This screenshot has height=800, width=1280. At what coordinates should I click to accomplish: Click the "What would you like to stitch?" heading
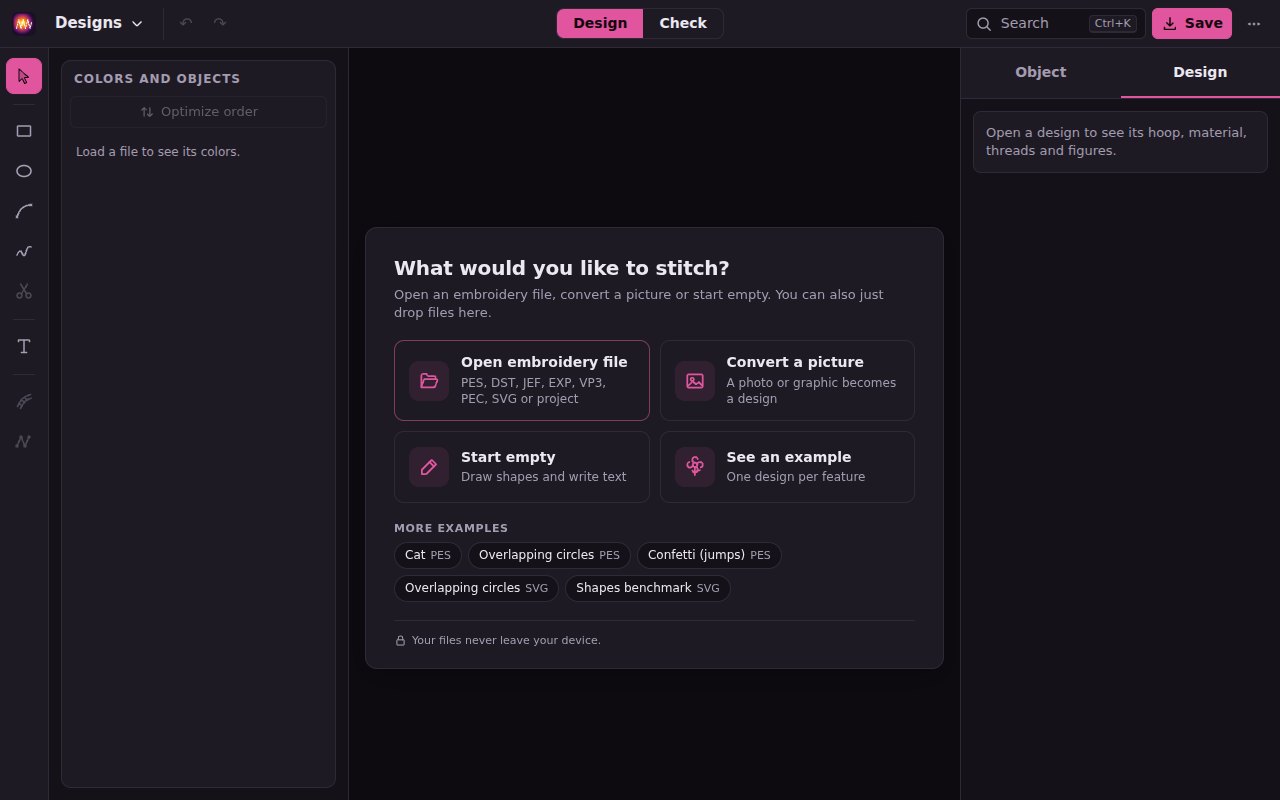(562, 268)
